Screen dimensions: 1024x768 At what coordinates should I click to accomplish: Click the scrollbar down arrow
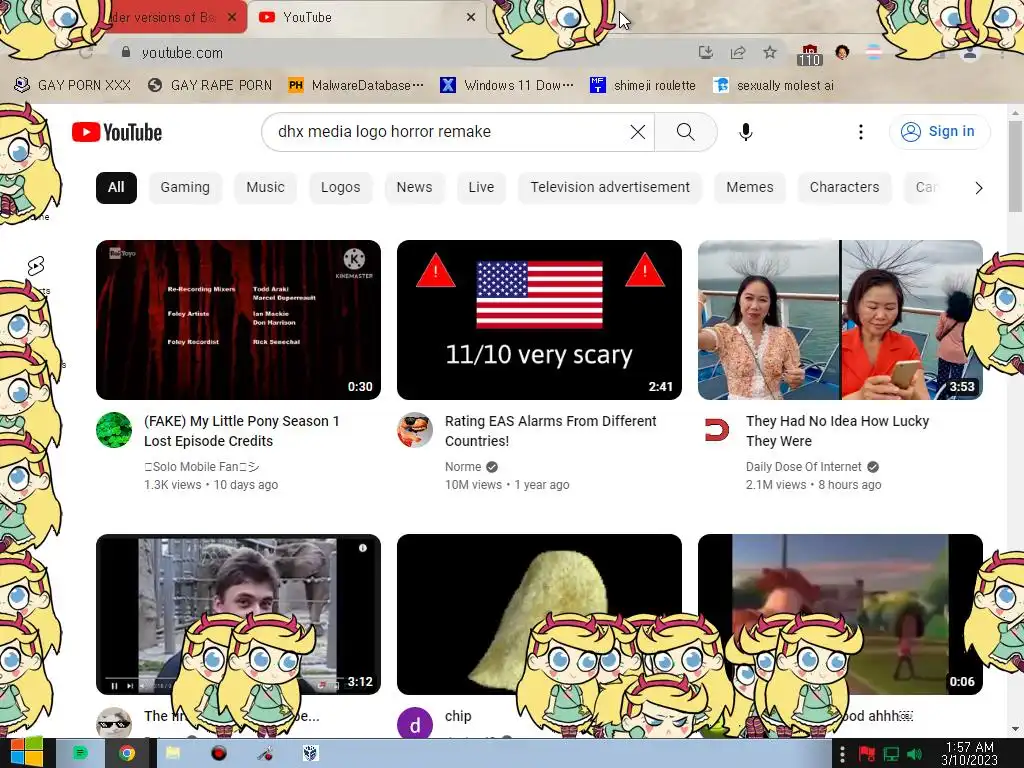[1015, 729]
